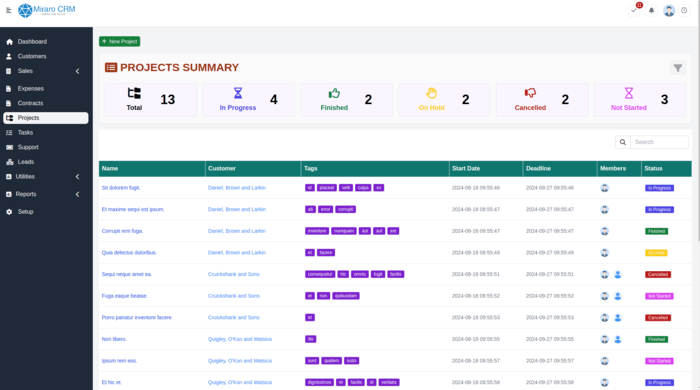Open the bell notifications icon
This screenshot has height=390, width=700.
(651, 10)
